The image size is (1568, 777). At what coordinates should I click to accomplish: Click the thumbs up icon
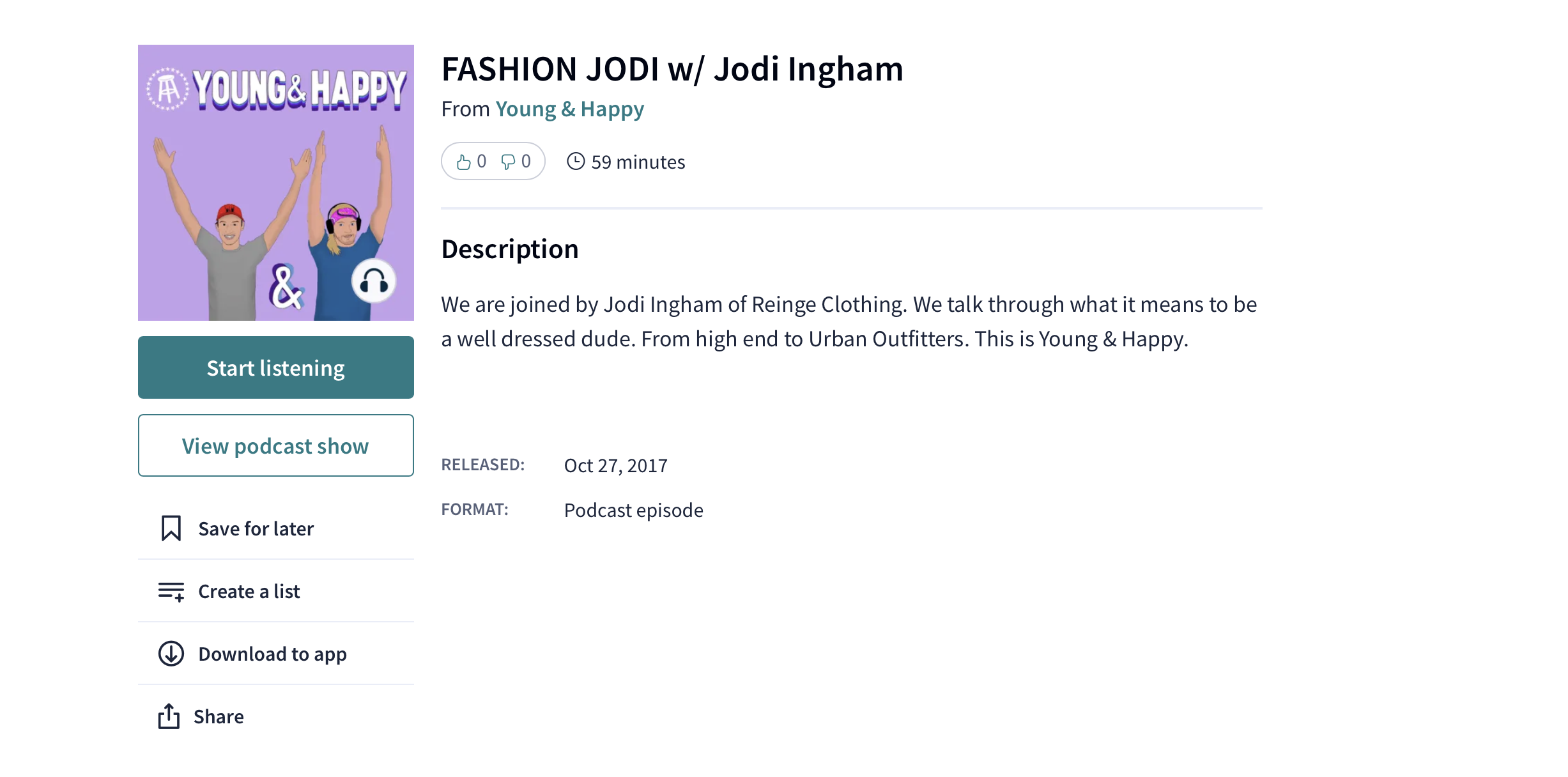coord(464,162)
